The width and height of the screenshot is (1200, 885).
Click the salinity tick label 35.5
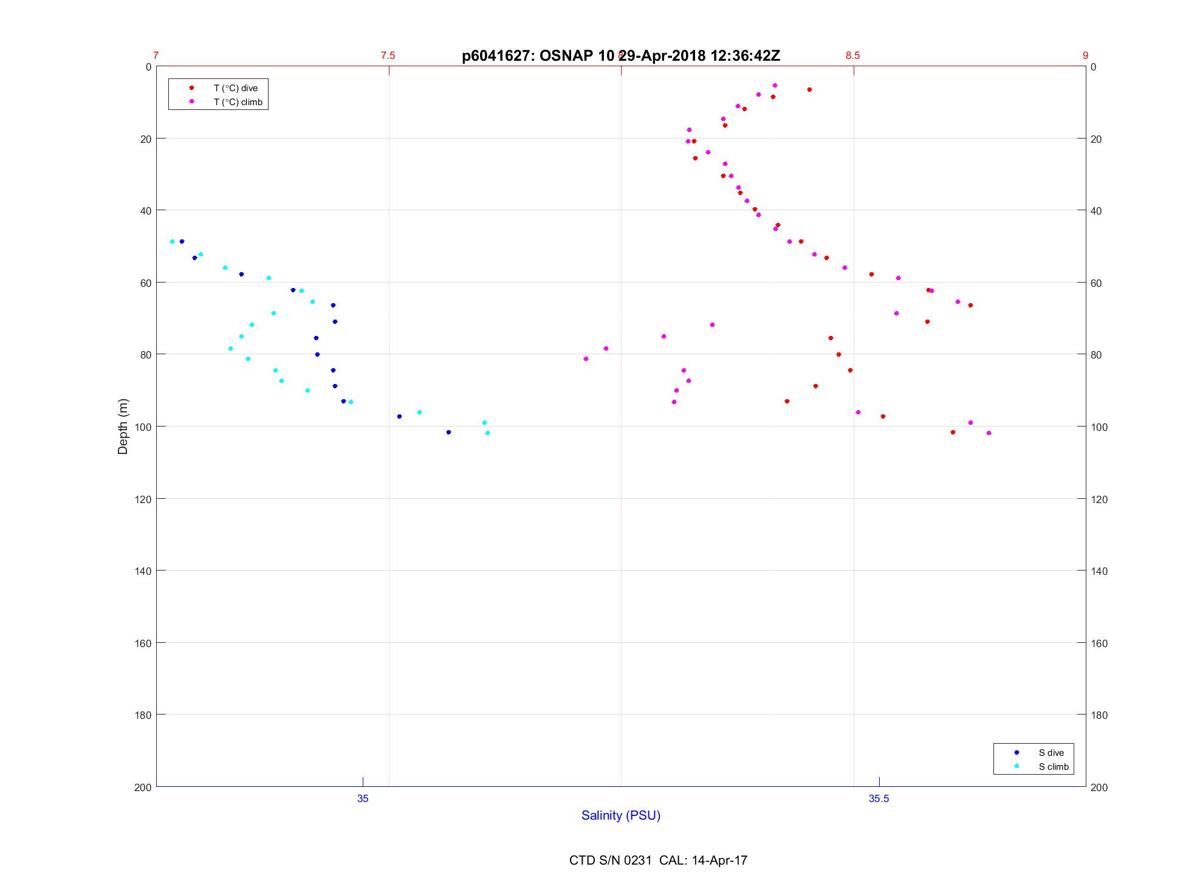pyautogui.click(x=879, y=798)
